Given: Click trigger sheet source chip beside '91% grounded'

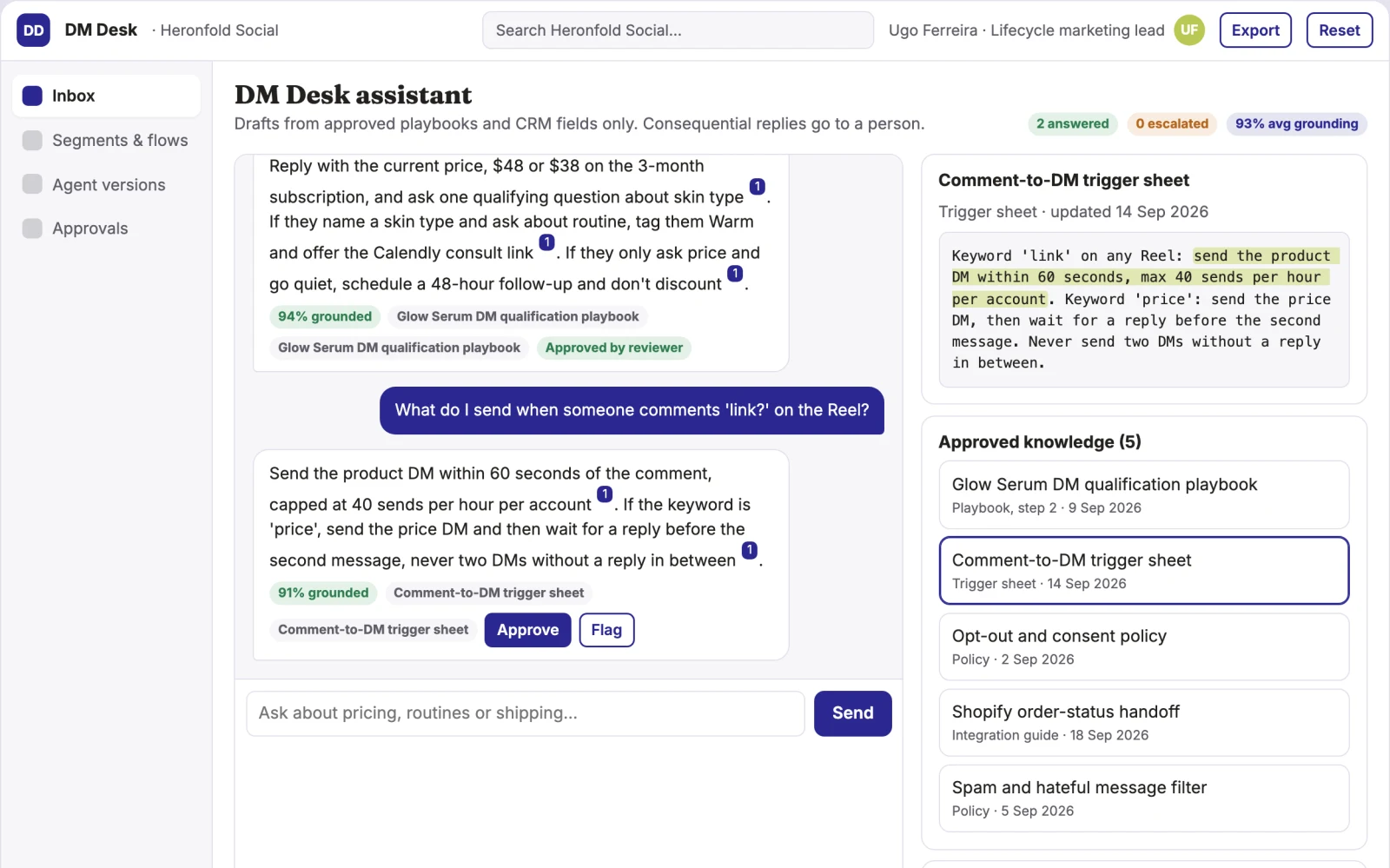Looking at the screenshot, I should click(489, 593).
